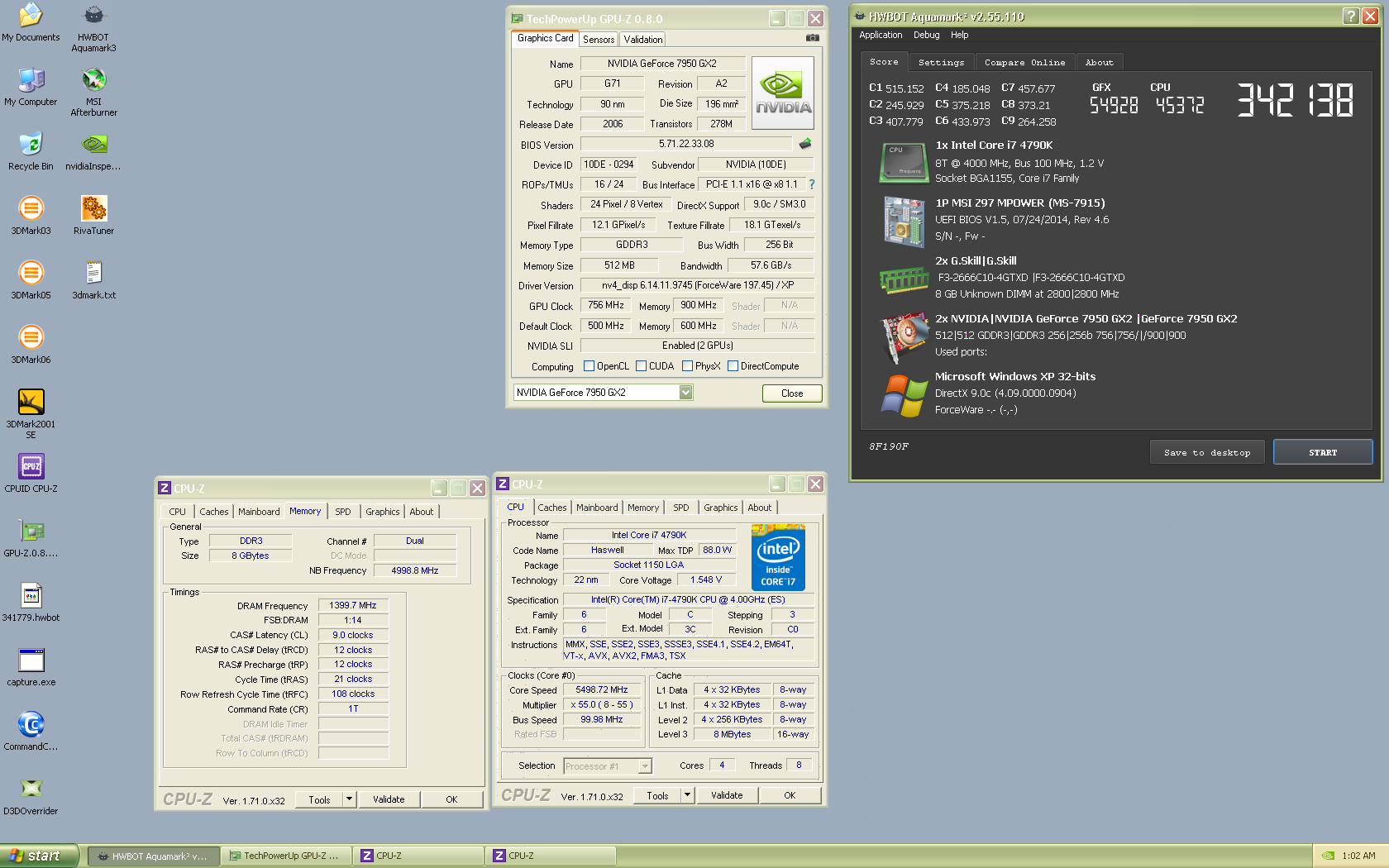The width and height of the screenshot is (1389, 868).
Task: Click Validate in Memory CPU-Z window
Action: [x=389, y=799]
